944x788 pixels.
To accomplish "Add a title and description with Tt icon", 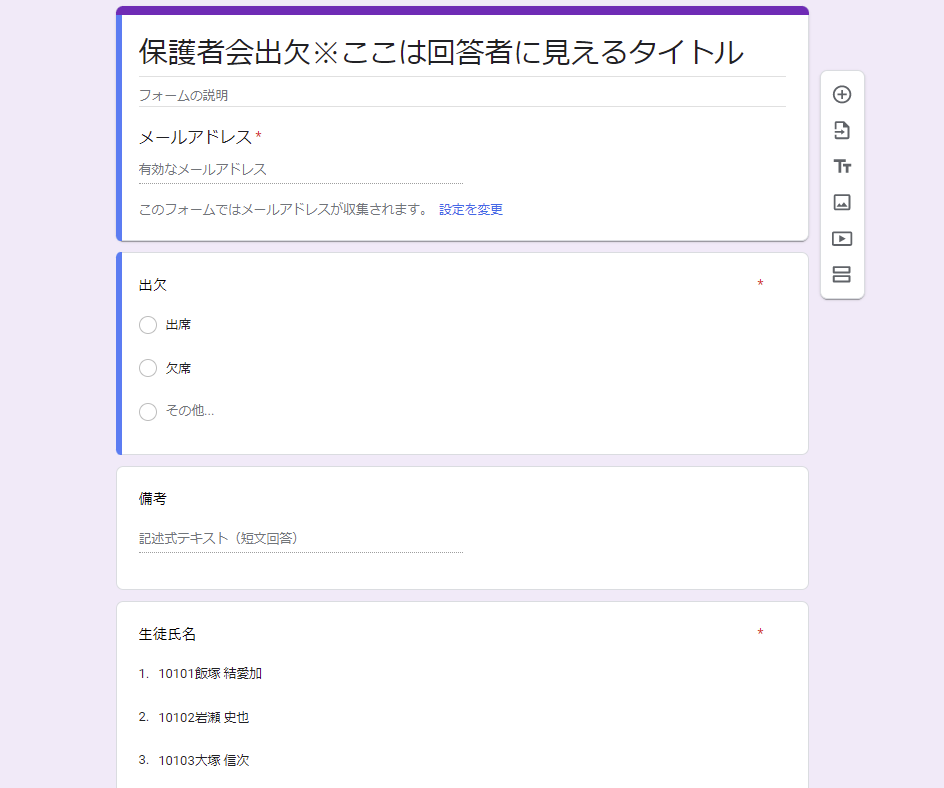I will [842, 166].
